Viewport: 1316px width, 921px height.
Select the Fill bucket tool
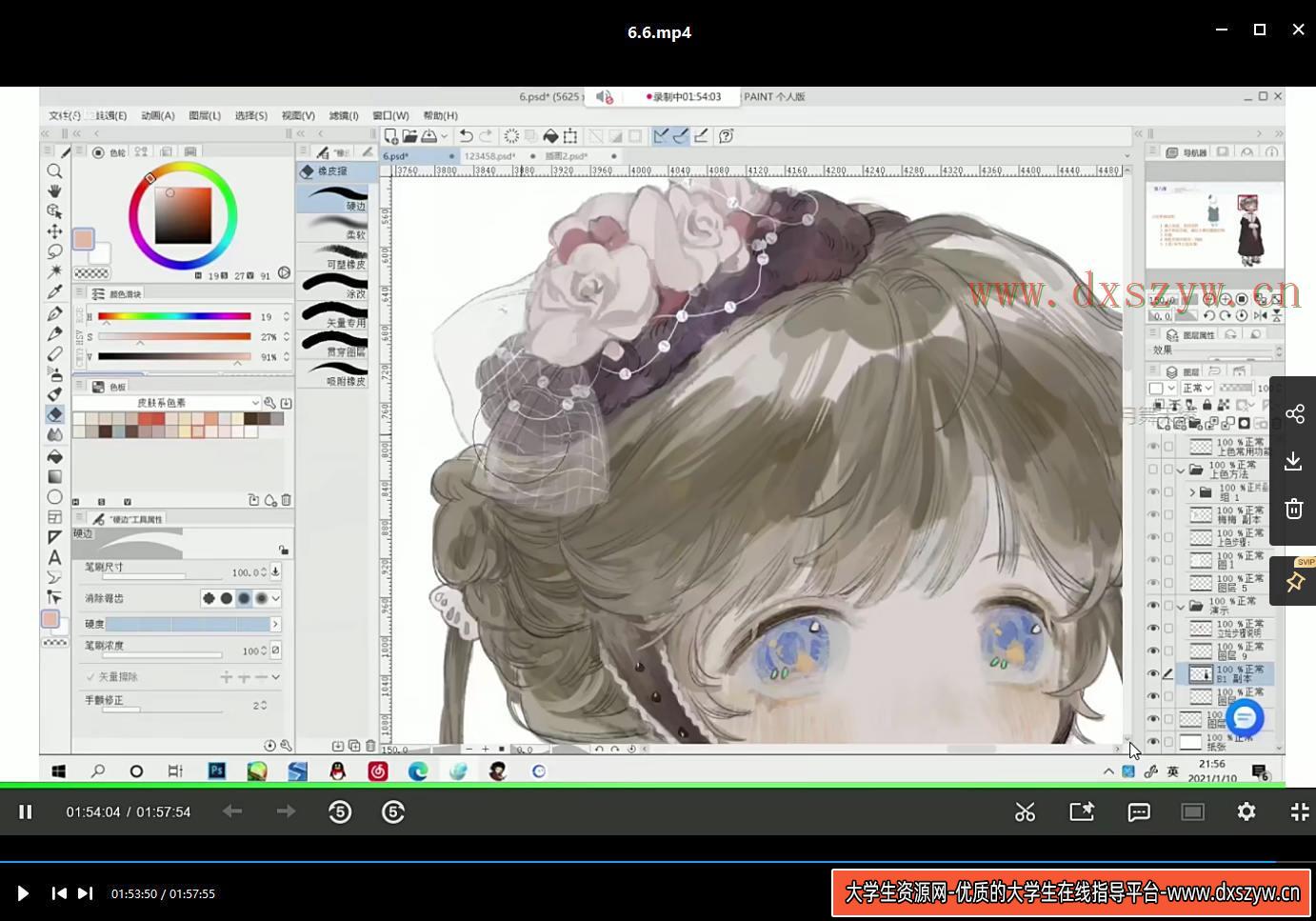(54, 455)
